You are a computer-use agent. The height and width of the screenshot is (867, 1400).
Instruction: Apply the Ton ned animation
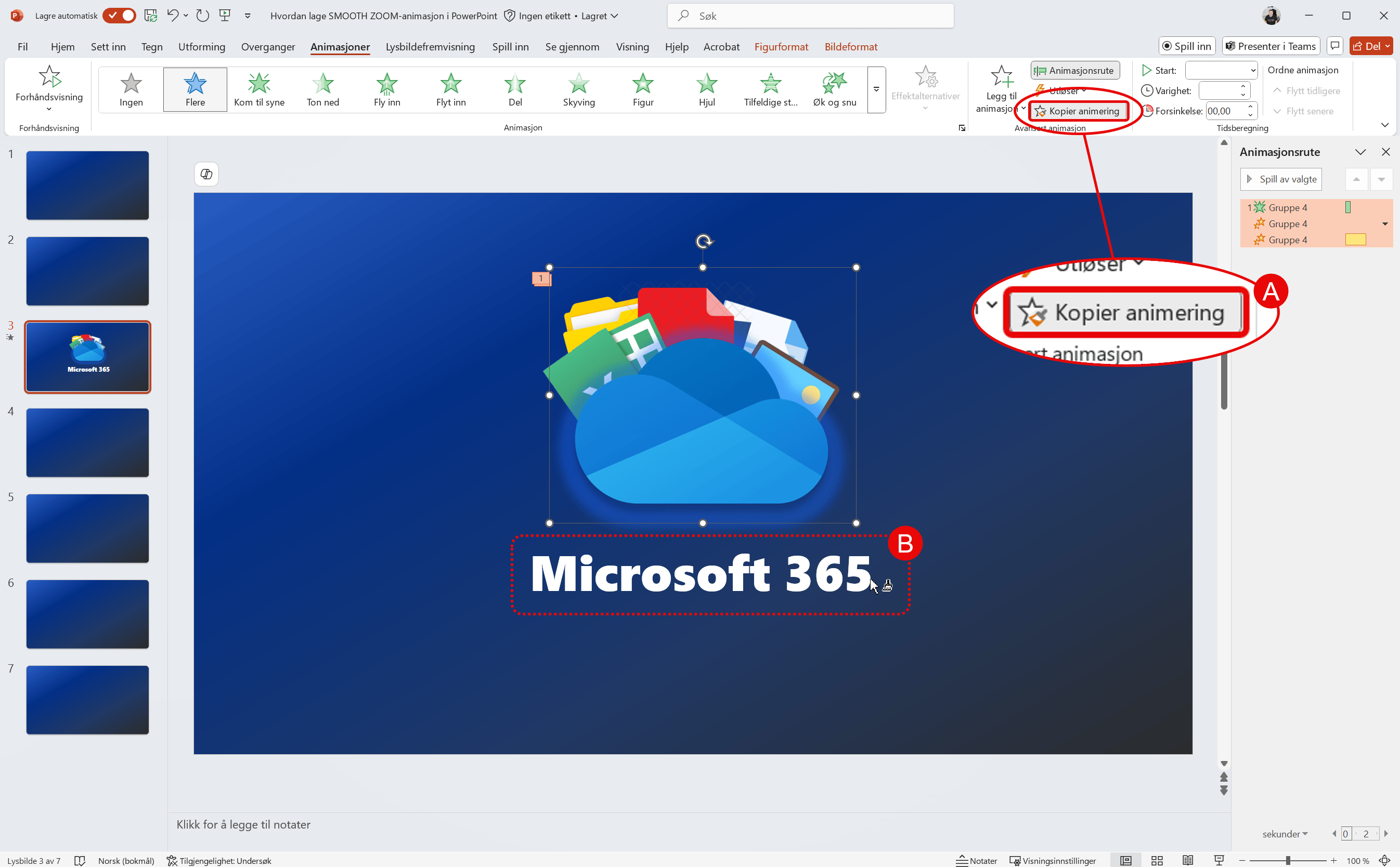[323, 89]
